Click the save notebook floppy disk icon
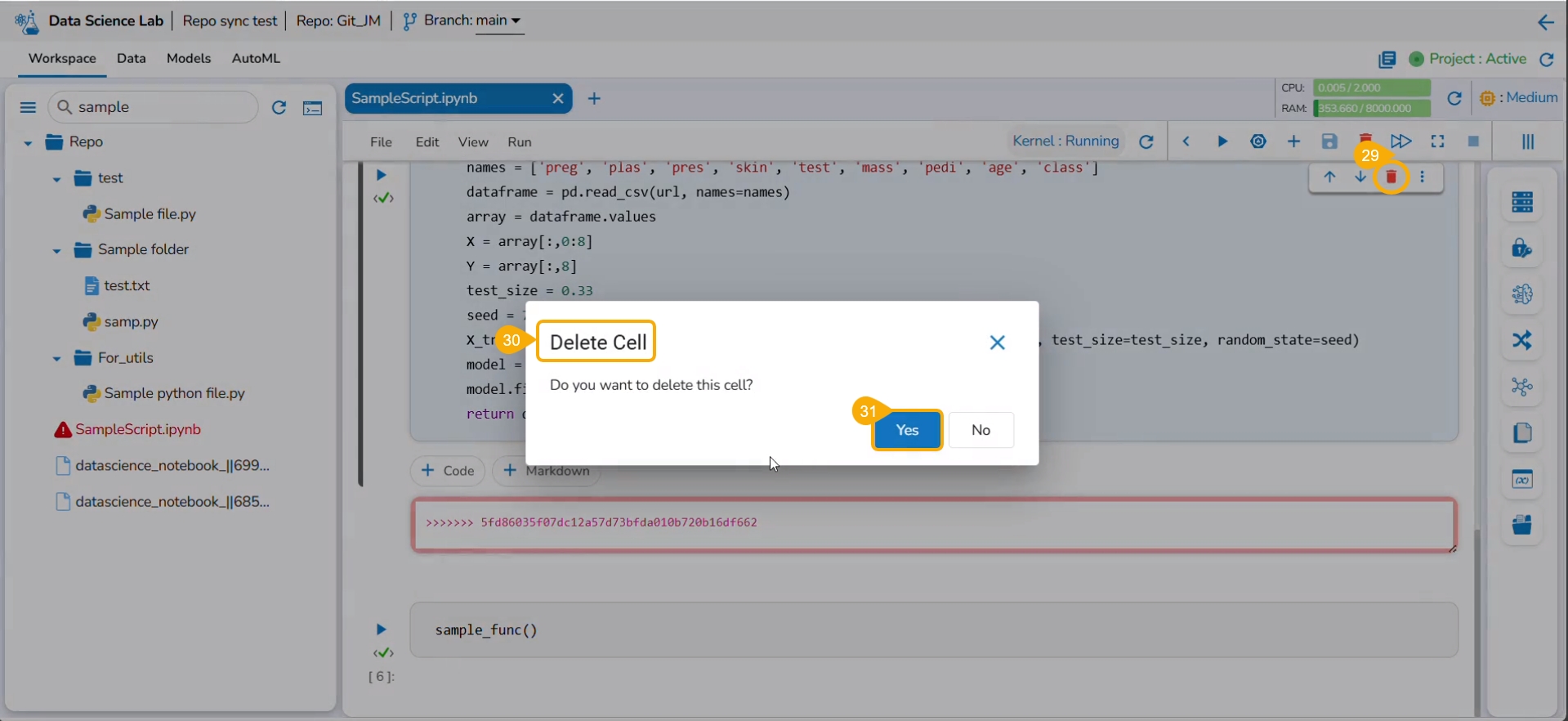The image size is (1568, 721). click(1329, 141)
